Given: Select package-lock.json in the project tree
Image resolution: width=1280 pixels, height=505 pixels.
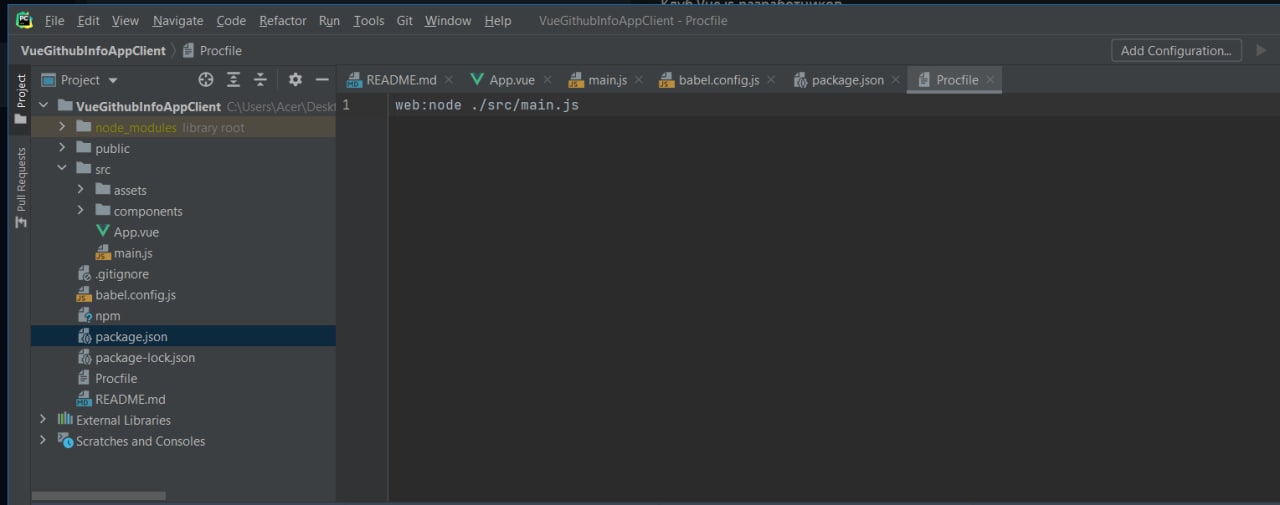Looking at the screenshot, I should [x=145, y=358].
